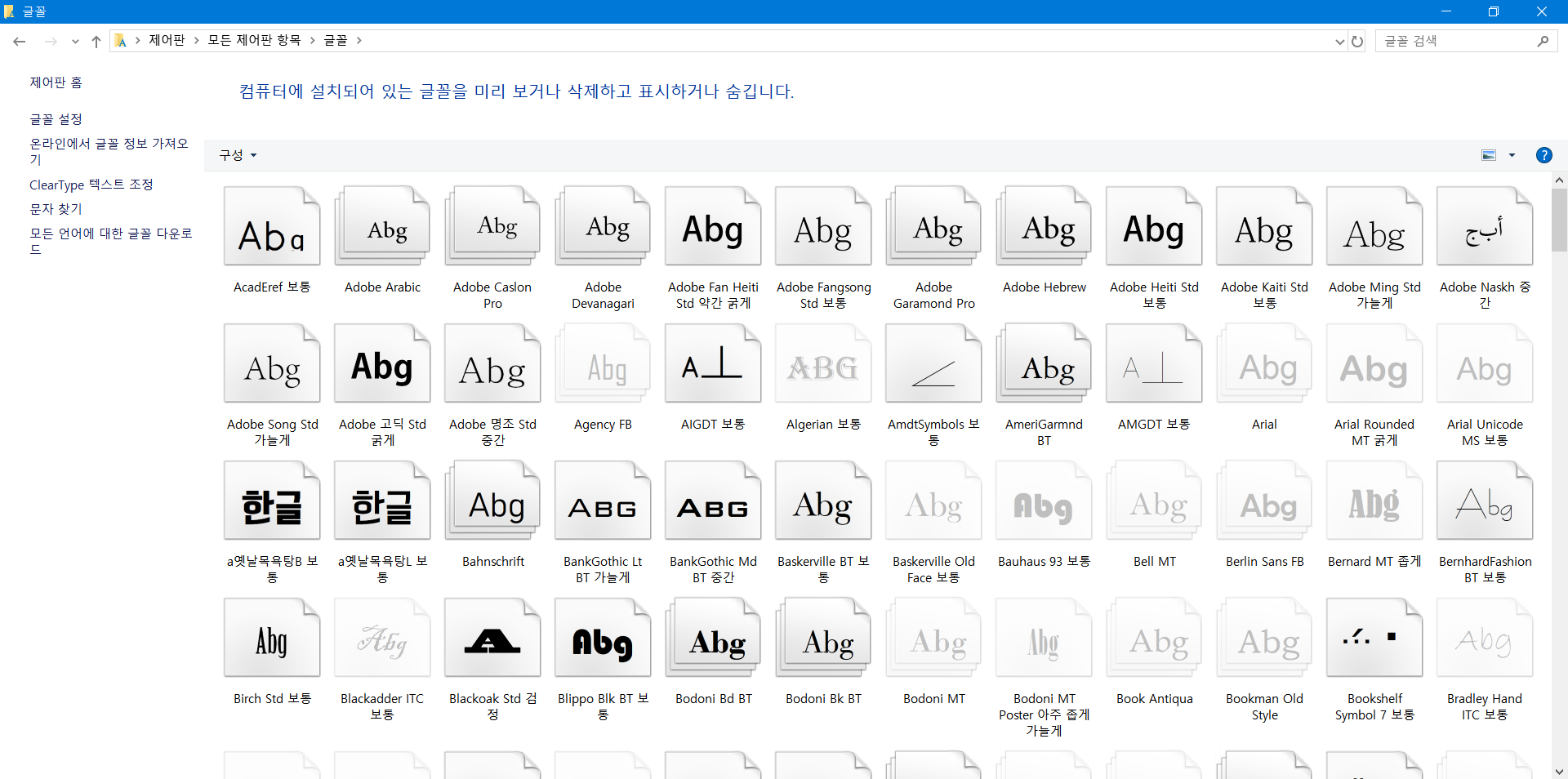The image size is (1568, 779).
Task: Select the Bookshelf Symbol 7 보통 font icon
Action: click(x=1374, y=638)
